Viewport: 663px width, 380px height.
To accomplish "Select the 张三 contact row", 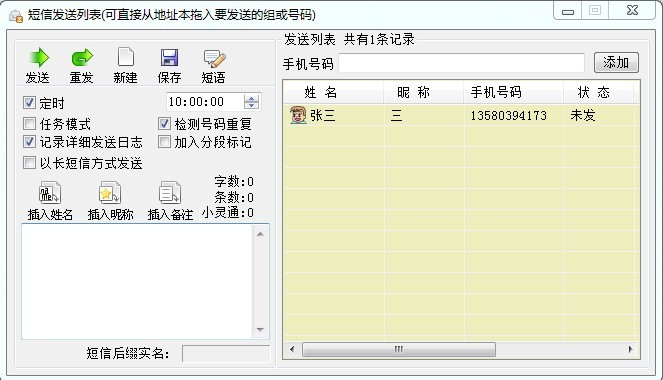I will pyautogui.click(x=461, y=115).
